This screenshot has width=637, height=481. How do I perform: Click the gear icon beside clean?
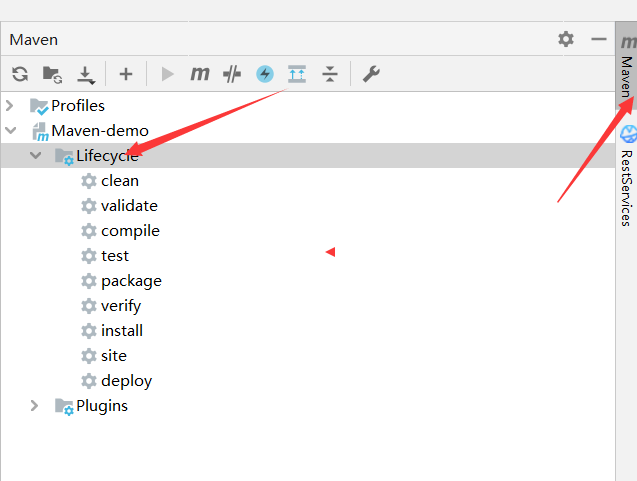click(89, 181)
